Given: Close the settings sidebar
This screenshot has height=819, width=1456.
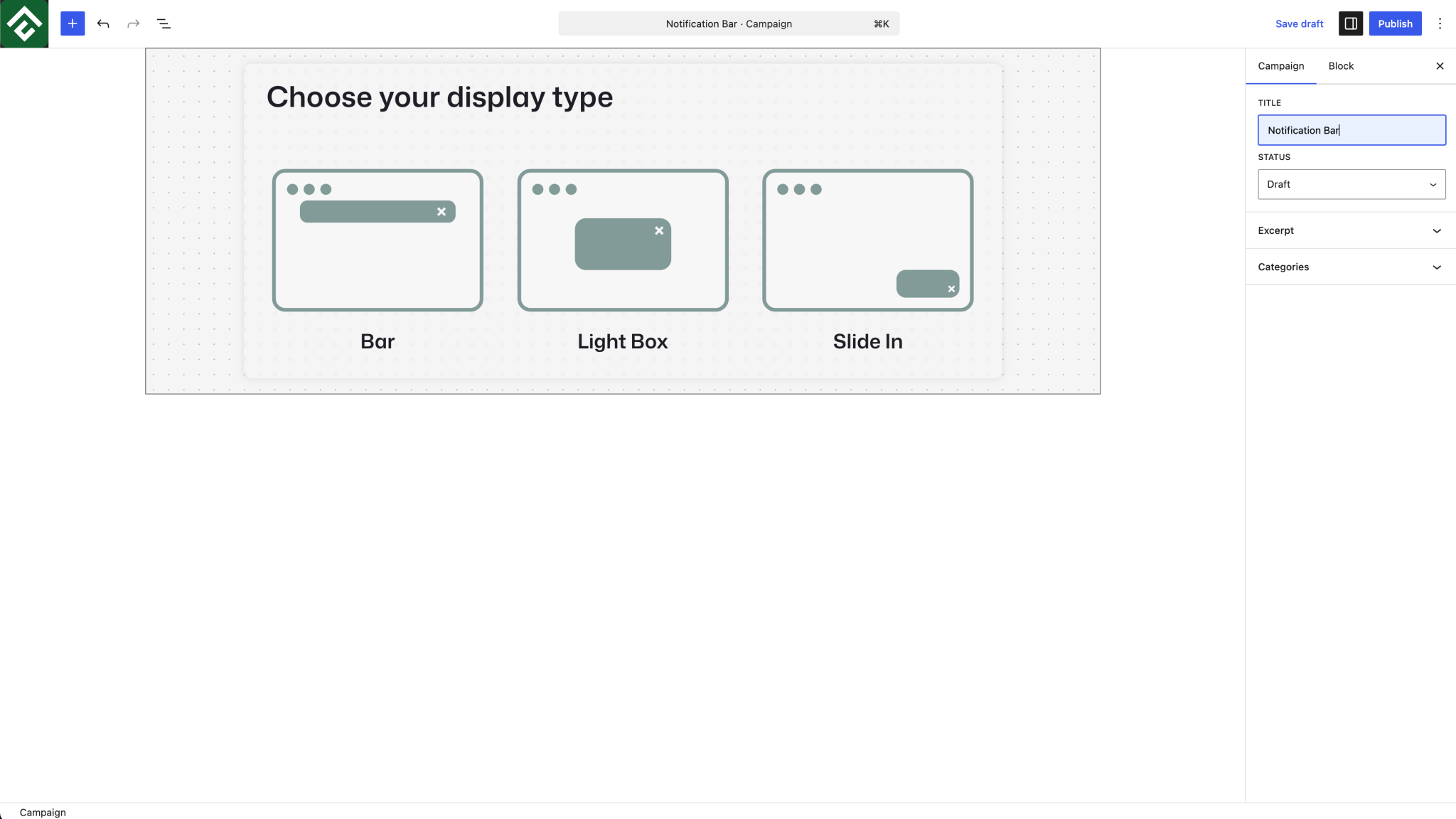Looking at the screenshot, I should [x=1440, y=66].
